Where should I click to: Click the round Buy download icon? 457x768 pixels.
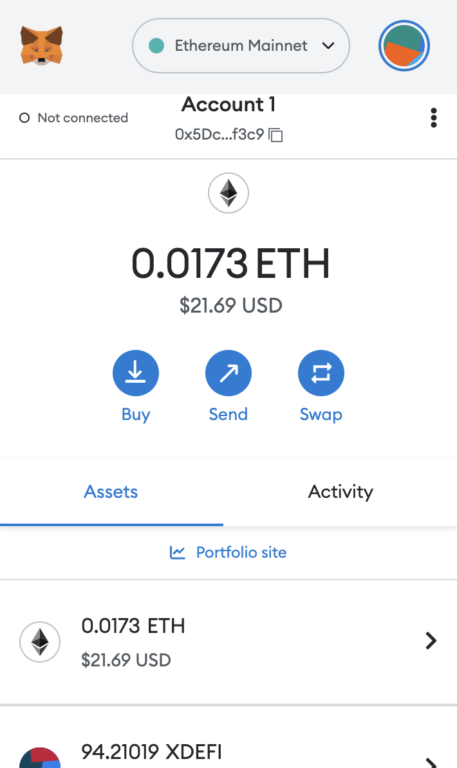[x=136, y=373]
